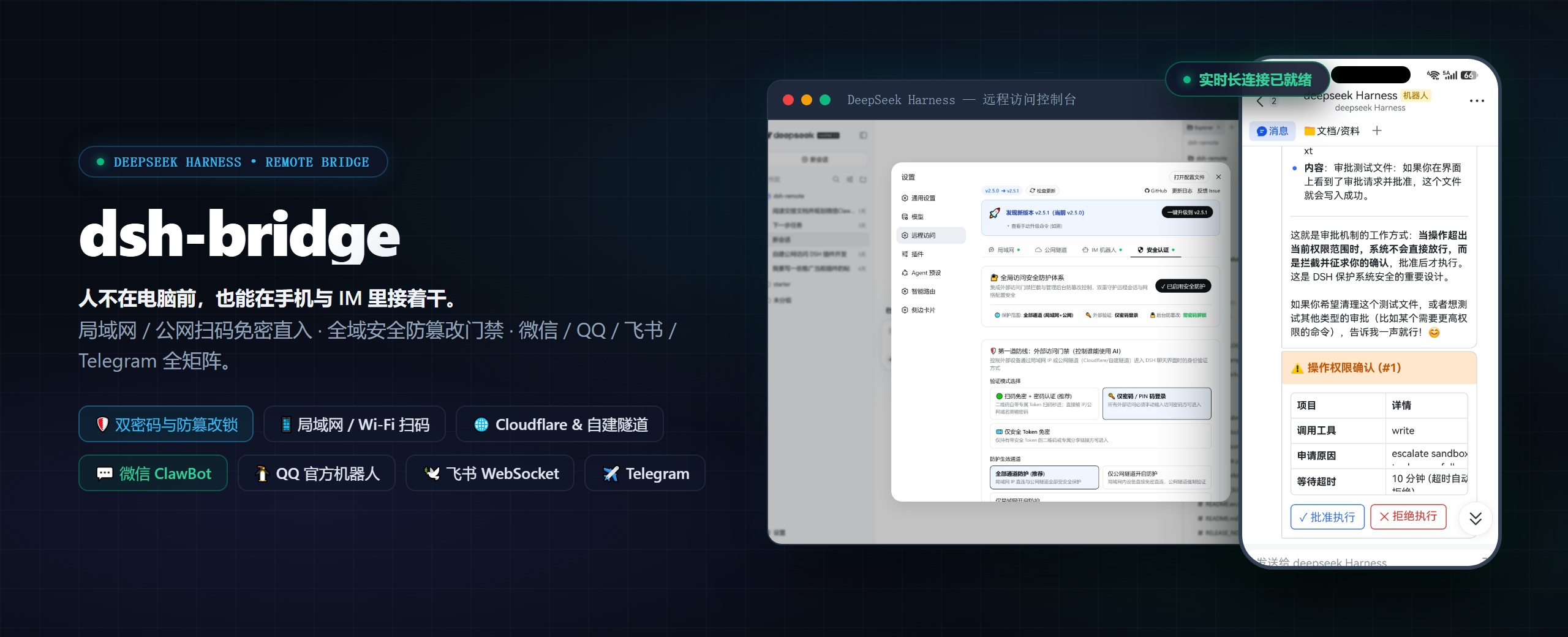1568x637 pixels.
Task: Switch to the IM 机器人 tab
Action: click(1102, 250)
